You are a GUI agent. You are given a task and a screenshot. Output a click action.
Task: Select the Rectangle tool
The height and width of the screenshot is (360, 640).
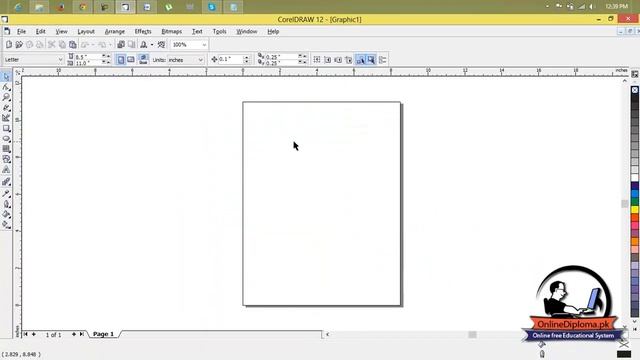(6, 129)
